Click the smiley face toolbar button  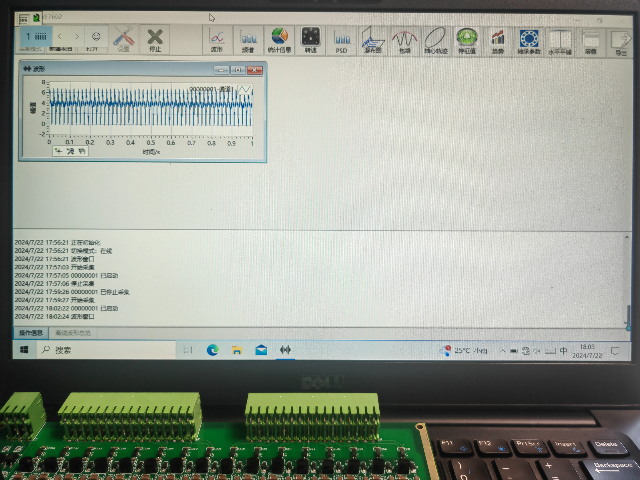coord(96,36)
